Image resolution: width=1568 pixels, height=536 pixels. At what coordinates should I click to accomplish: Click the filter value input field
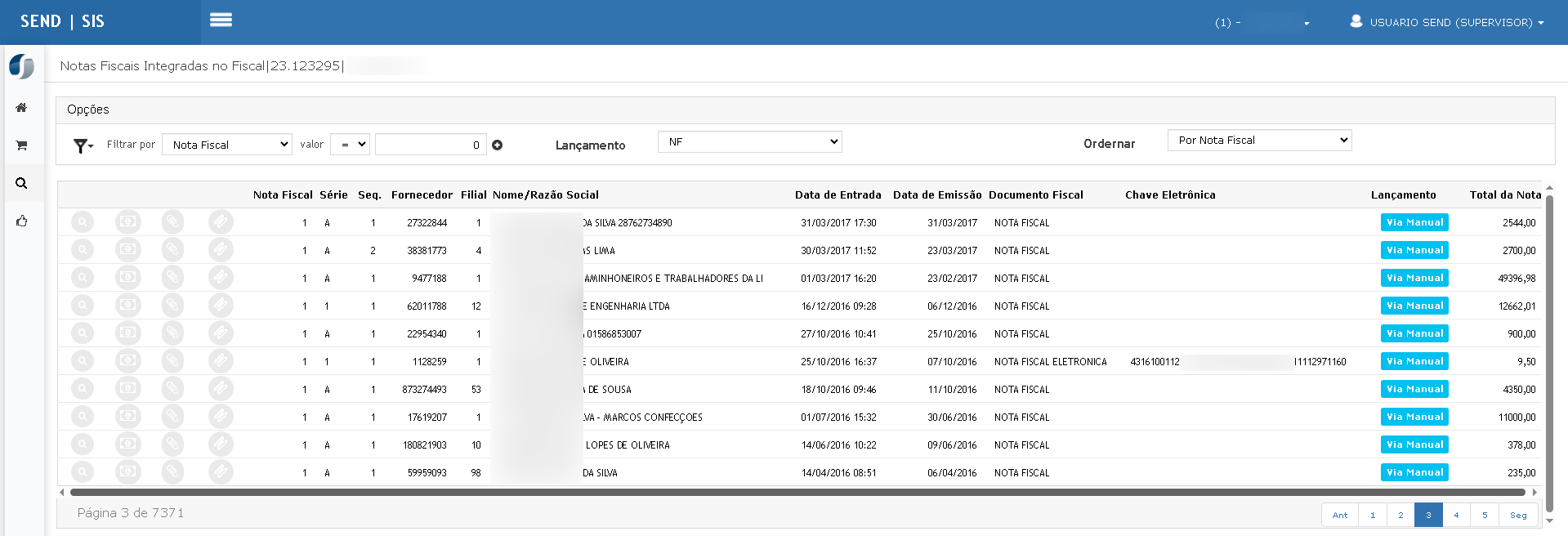(431, 145)
